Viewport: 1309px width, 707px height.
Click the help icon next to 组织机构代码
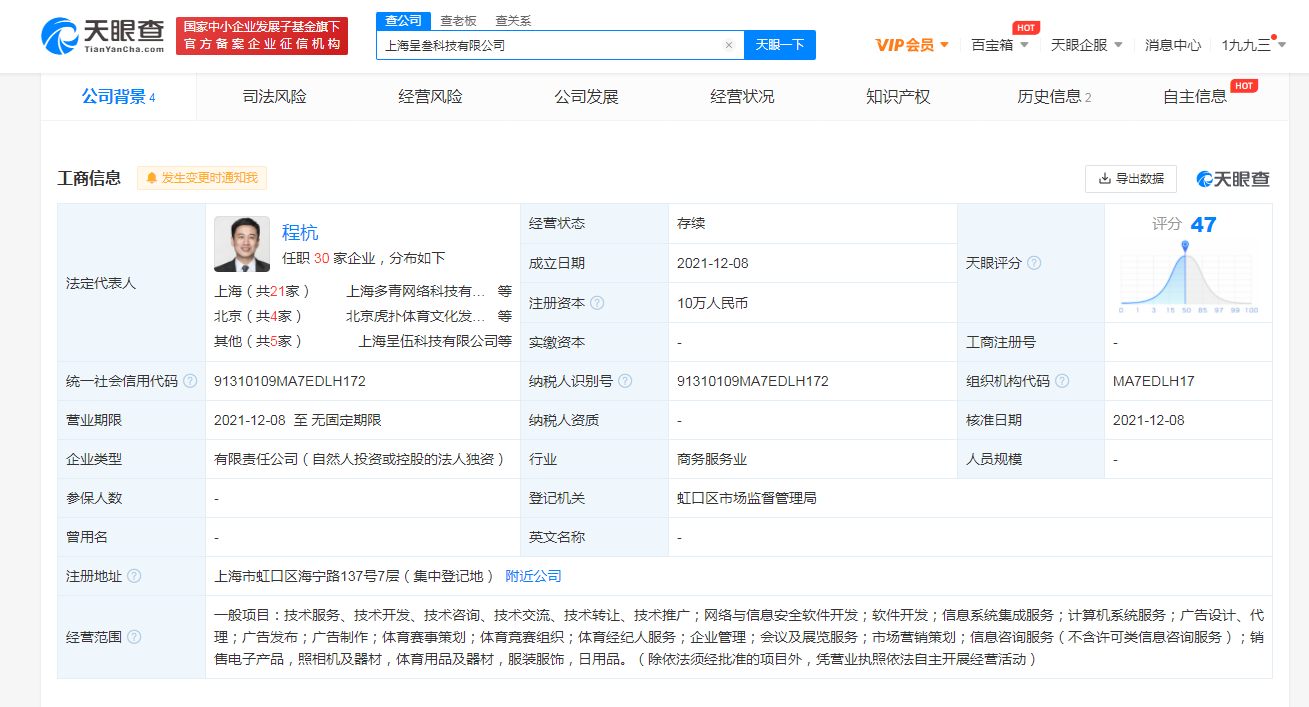tap(1062, 381)
